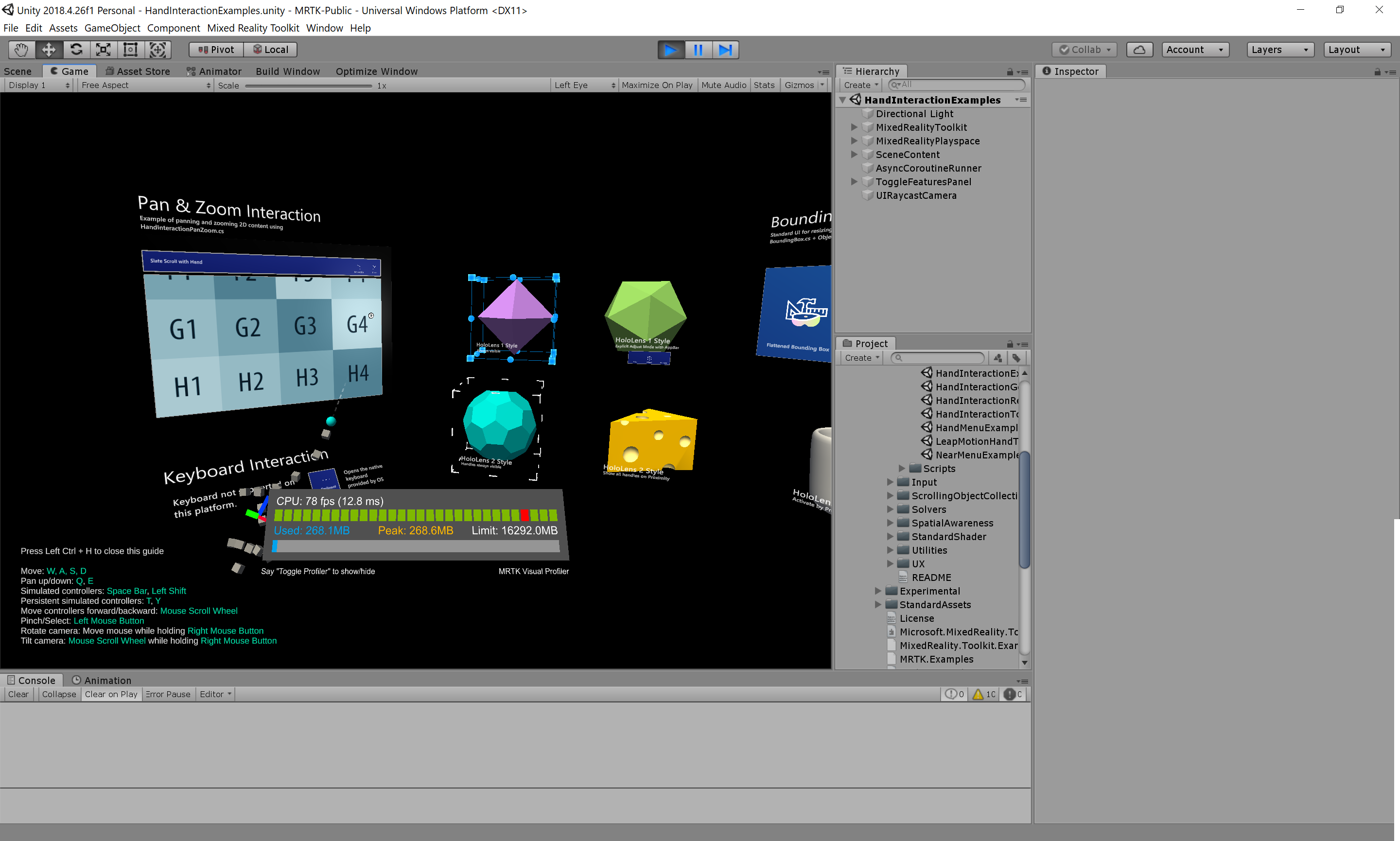Viewport: 1400px width, 841px height.
Task: Click Create in Hierarchy panel
Action: pos(860,85)
